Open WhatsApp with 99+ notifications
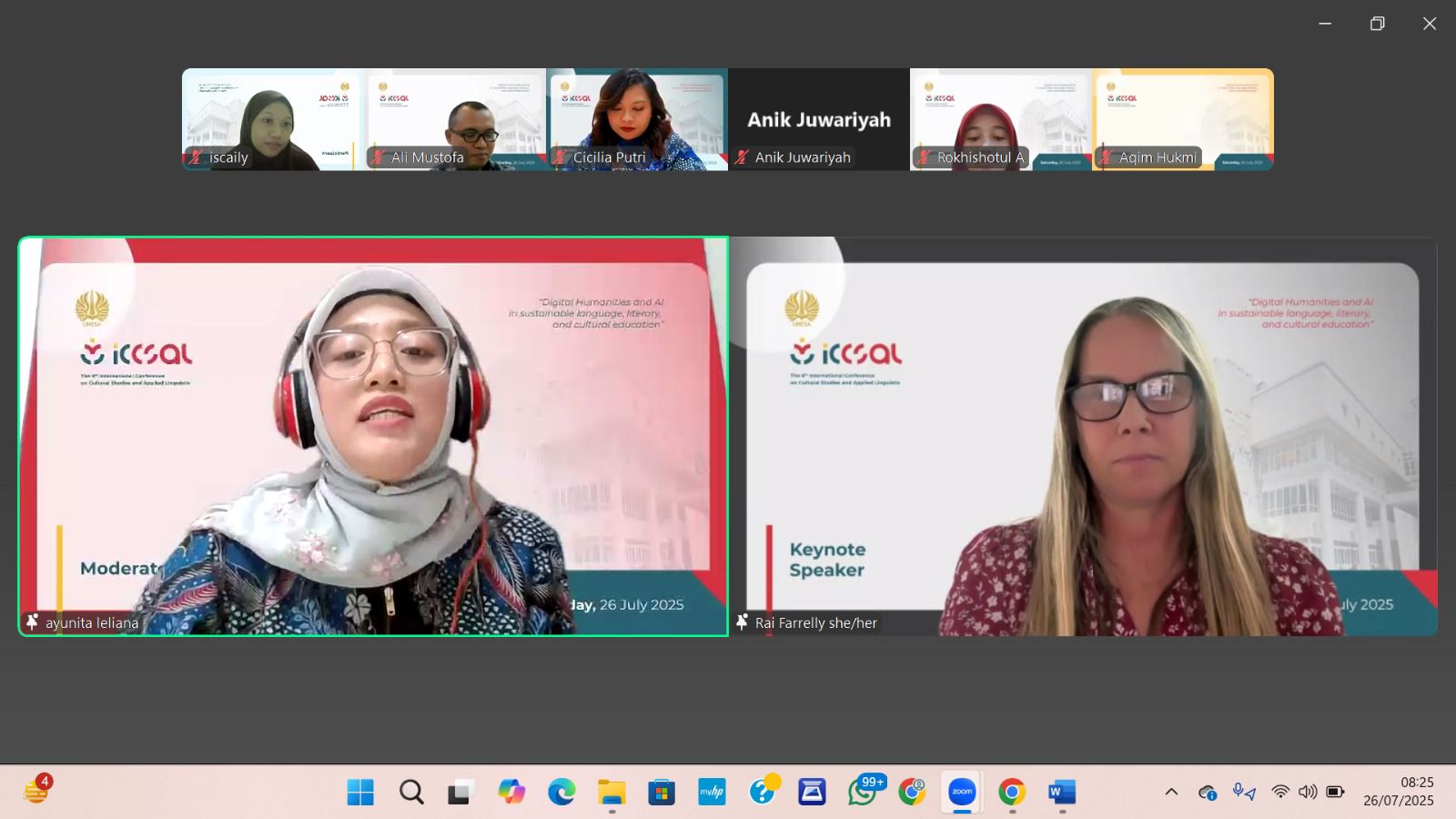 pyautogui.click(x=862, y=793)
